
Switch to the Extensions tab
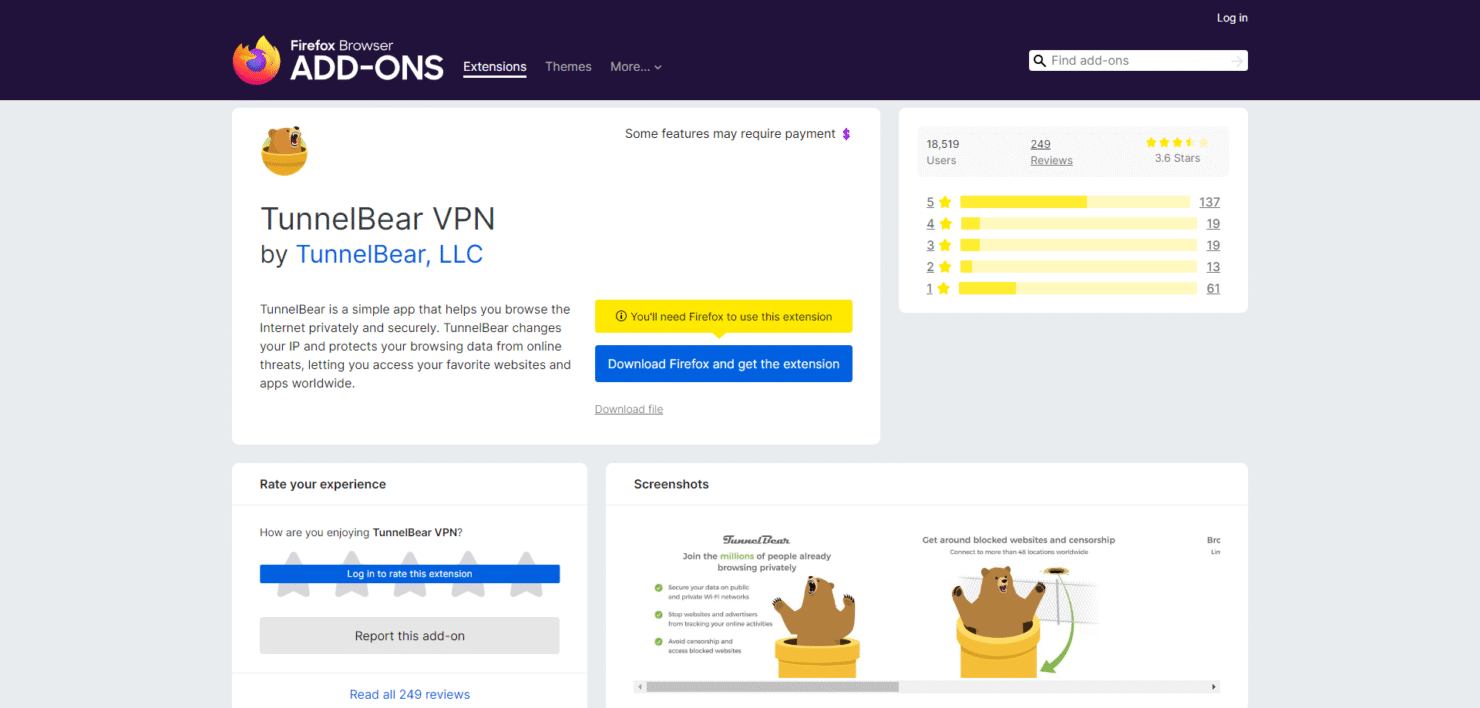tap(495, 67)
